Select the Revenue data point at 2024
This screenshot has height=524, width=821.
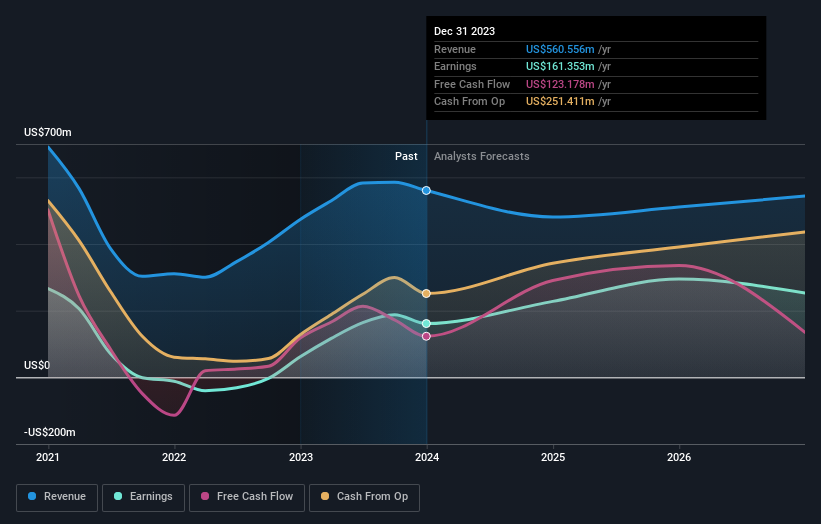[x=426, y=191]
